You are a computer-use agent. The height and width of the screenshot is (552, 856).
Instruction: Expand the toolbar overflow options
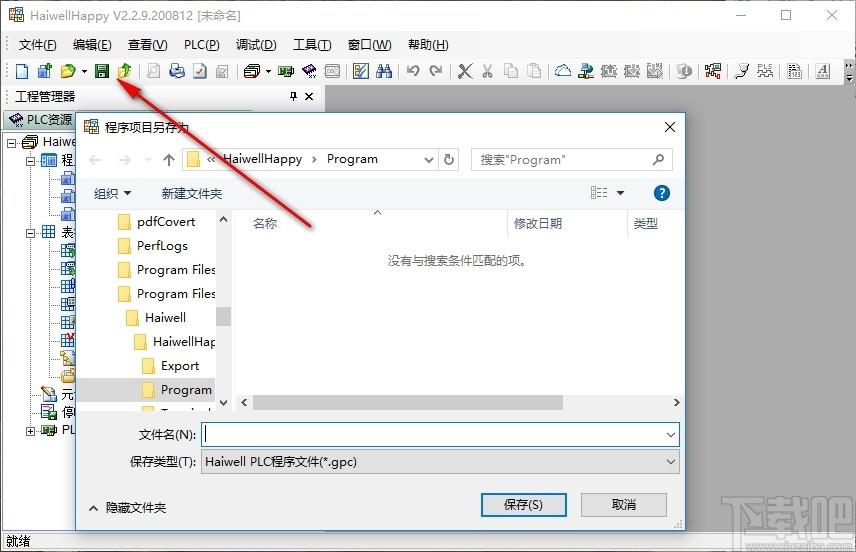(x=849, y=72)
